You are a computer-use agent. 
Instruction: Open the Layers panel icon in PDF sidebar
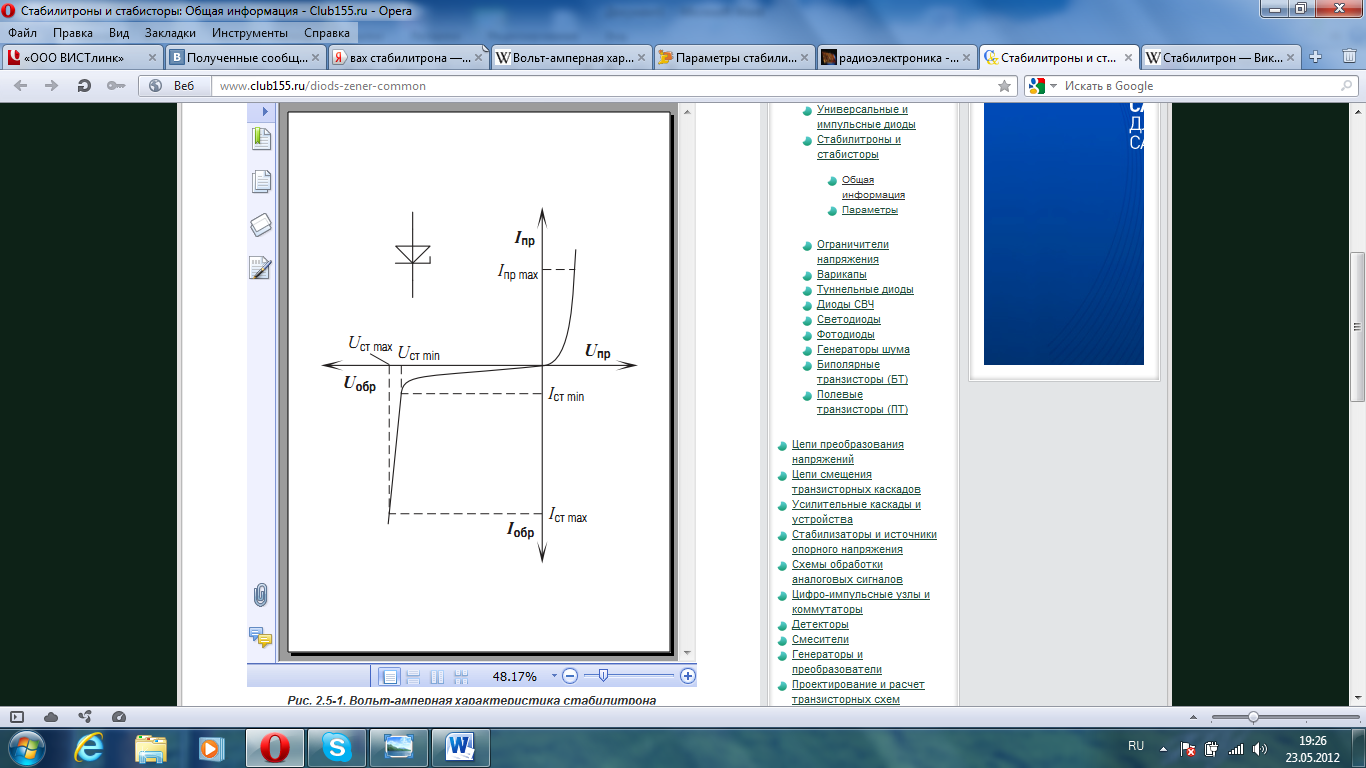[x=261, y=225]
